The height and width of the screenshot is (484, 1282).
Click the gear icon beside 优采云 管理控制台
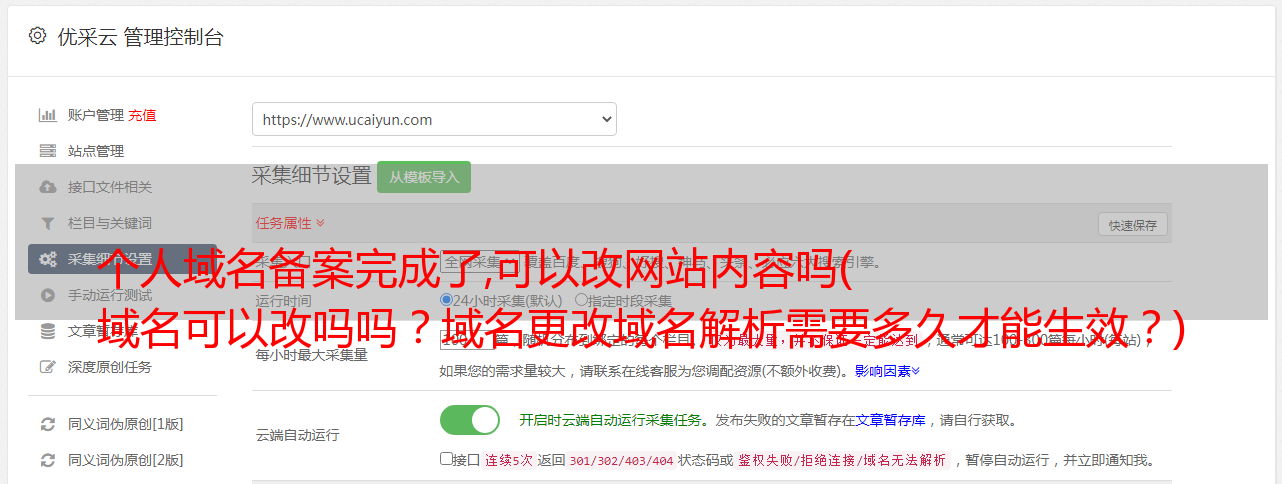37,36
